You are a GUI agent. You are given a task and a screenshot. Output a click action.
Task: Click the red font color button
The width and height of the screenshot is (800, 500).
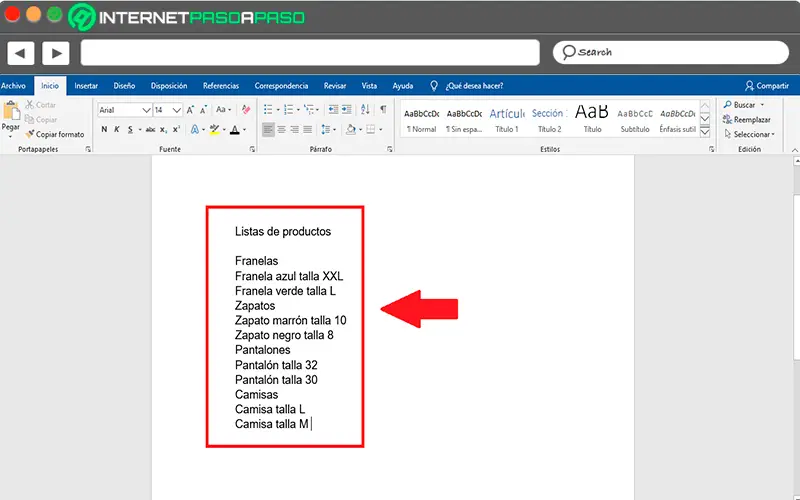235,130
